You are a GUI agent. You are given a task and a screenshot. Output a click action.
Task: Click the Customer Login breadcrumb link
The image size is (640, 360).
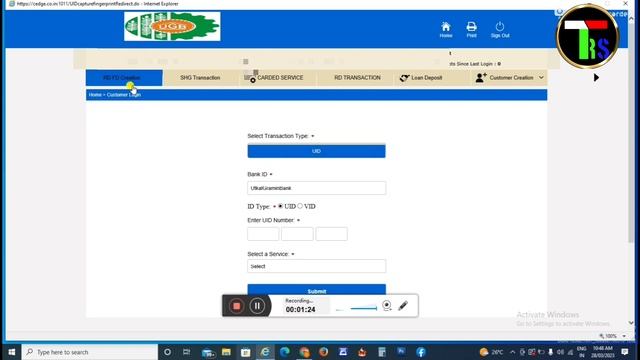coord(124,95)
